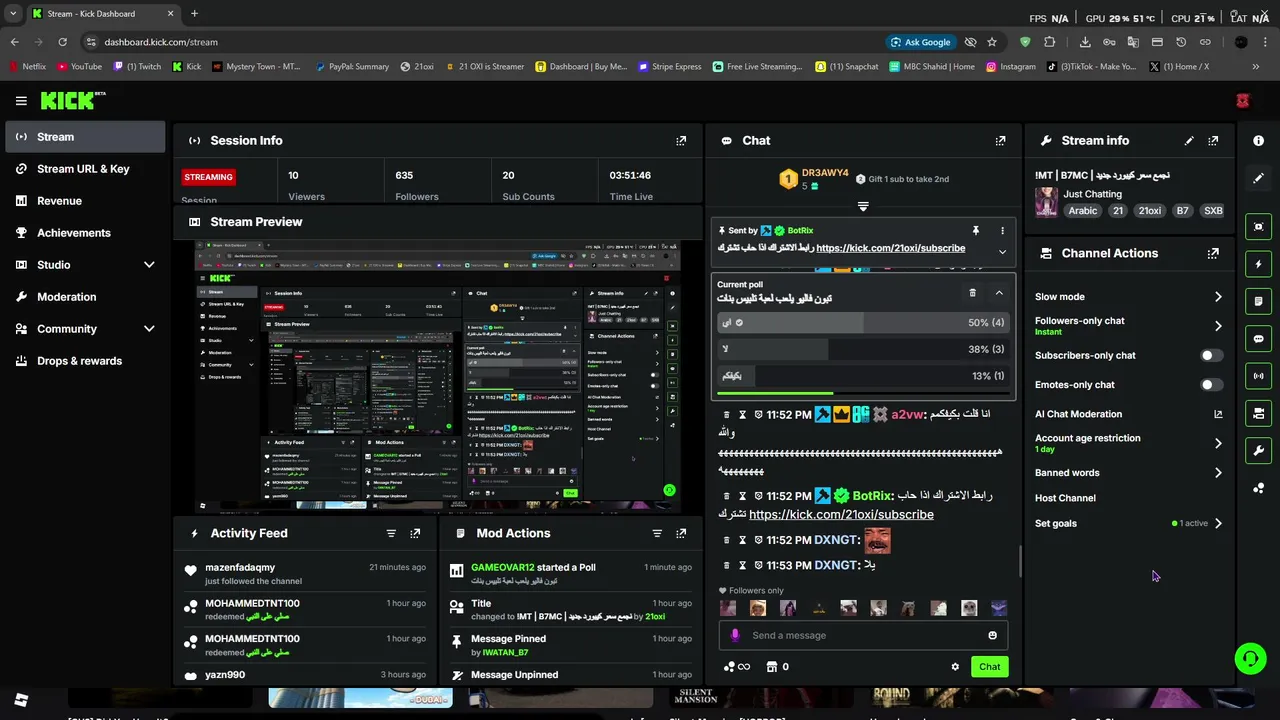This screenshot has width=1280, height=720.
Task: Toggle the document widget icon in the right sidebar
Action: click(x=1258, y=301)
